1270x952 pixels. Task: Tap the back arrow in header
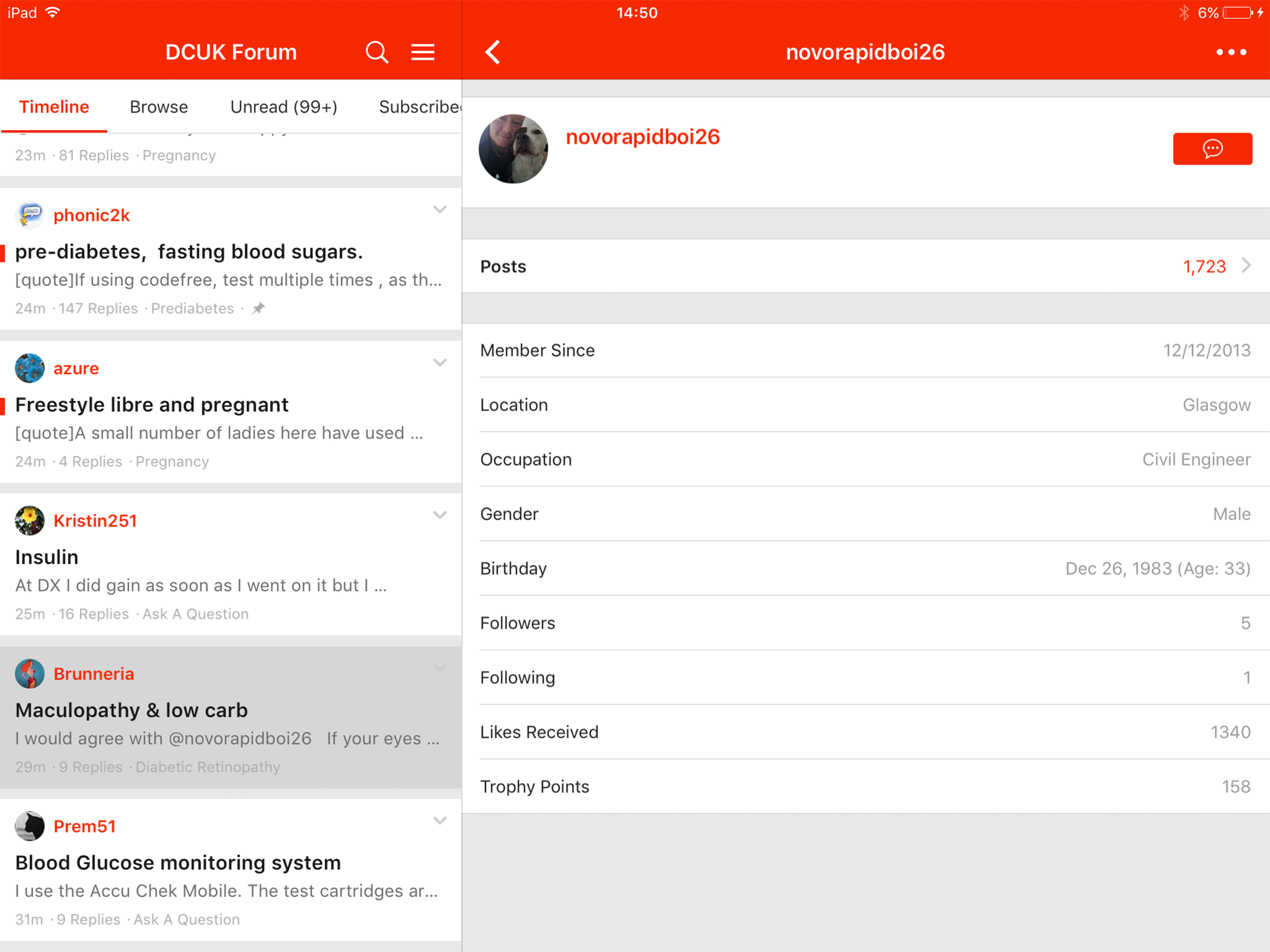[x=493, y=52]
